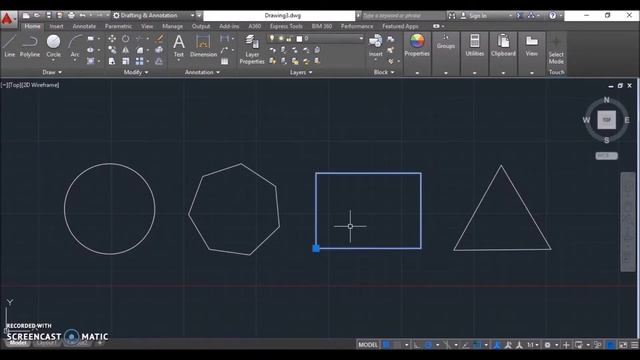
Task: Open the Manage tab
Action: tap(173, 26)
